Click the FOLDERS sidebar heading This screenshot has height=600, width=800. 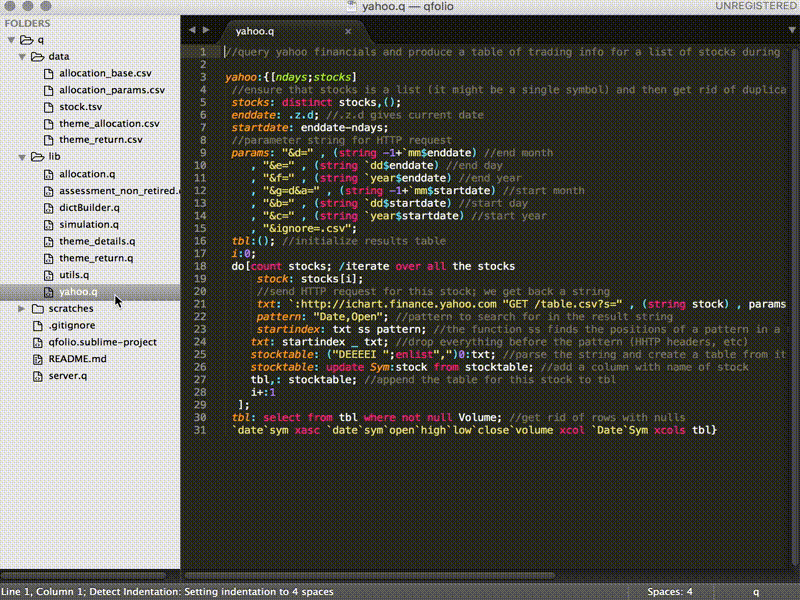(x=28, y=23)
